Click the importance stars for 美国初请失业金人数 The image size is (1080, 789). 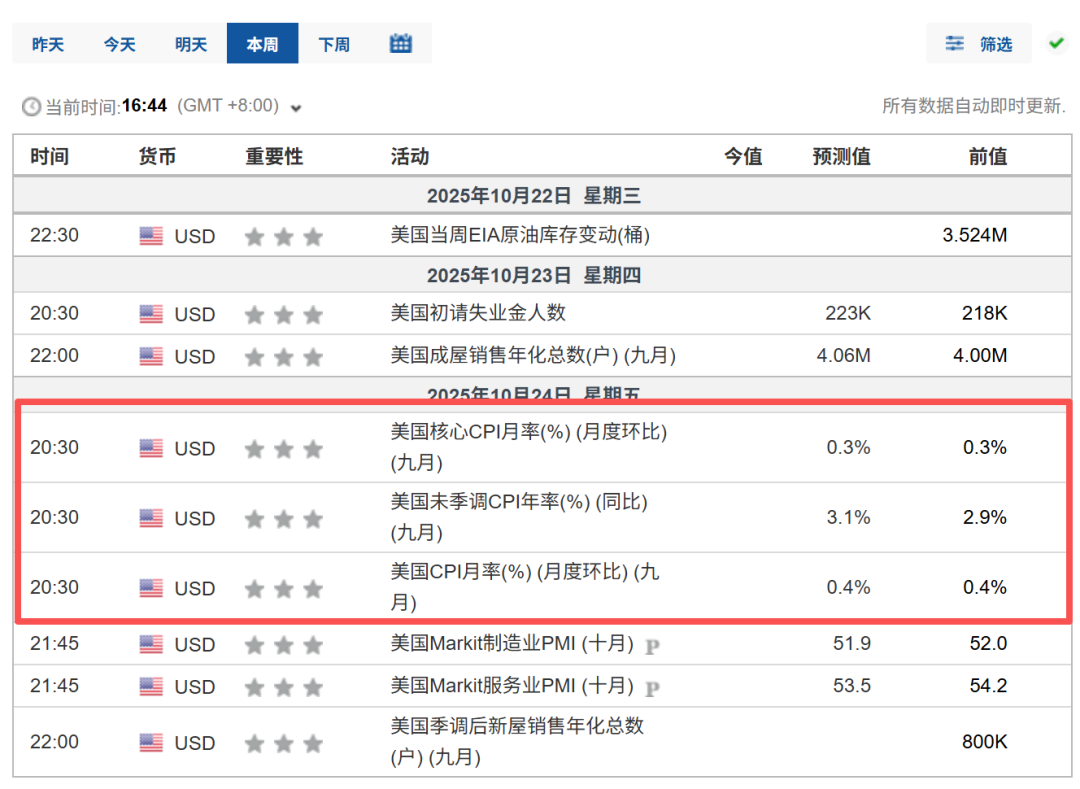pyautogui.click(x=284, y=315)
